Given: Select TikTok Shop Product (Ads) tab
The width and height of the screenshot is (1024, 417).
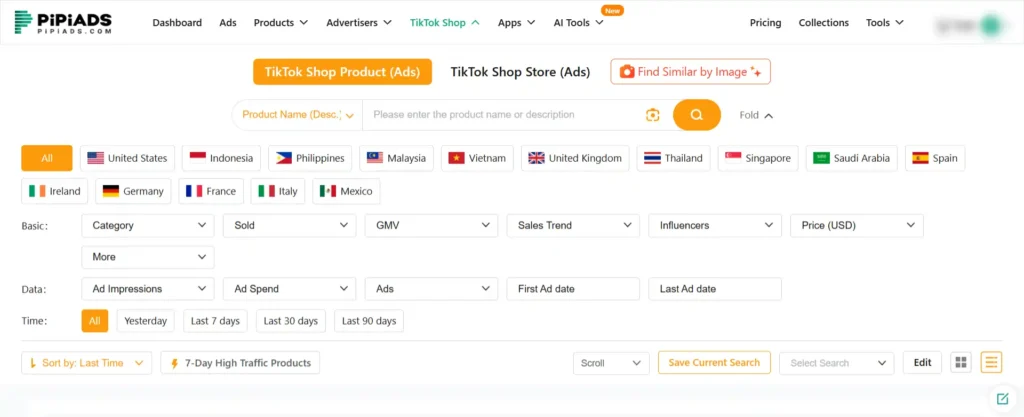Looking at the screenshot, I should [342, 72].
